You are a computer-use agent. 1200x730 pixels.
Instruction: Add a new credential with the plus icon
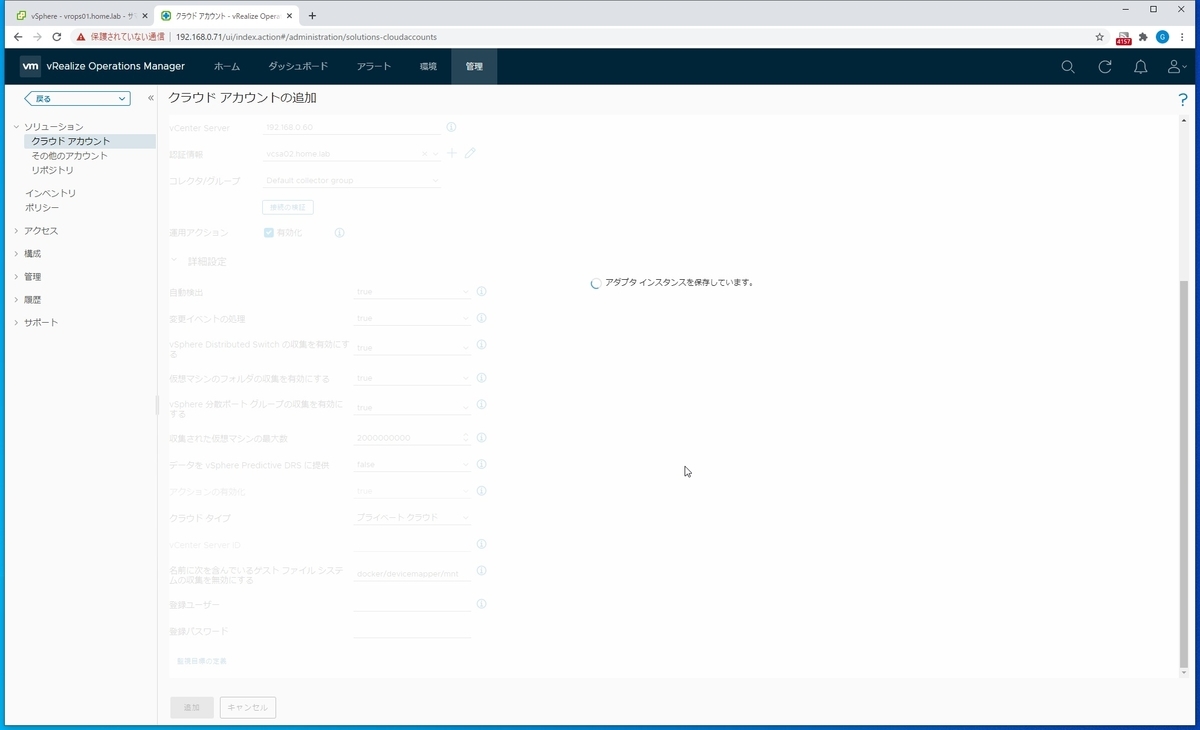(452, 154)
